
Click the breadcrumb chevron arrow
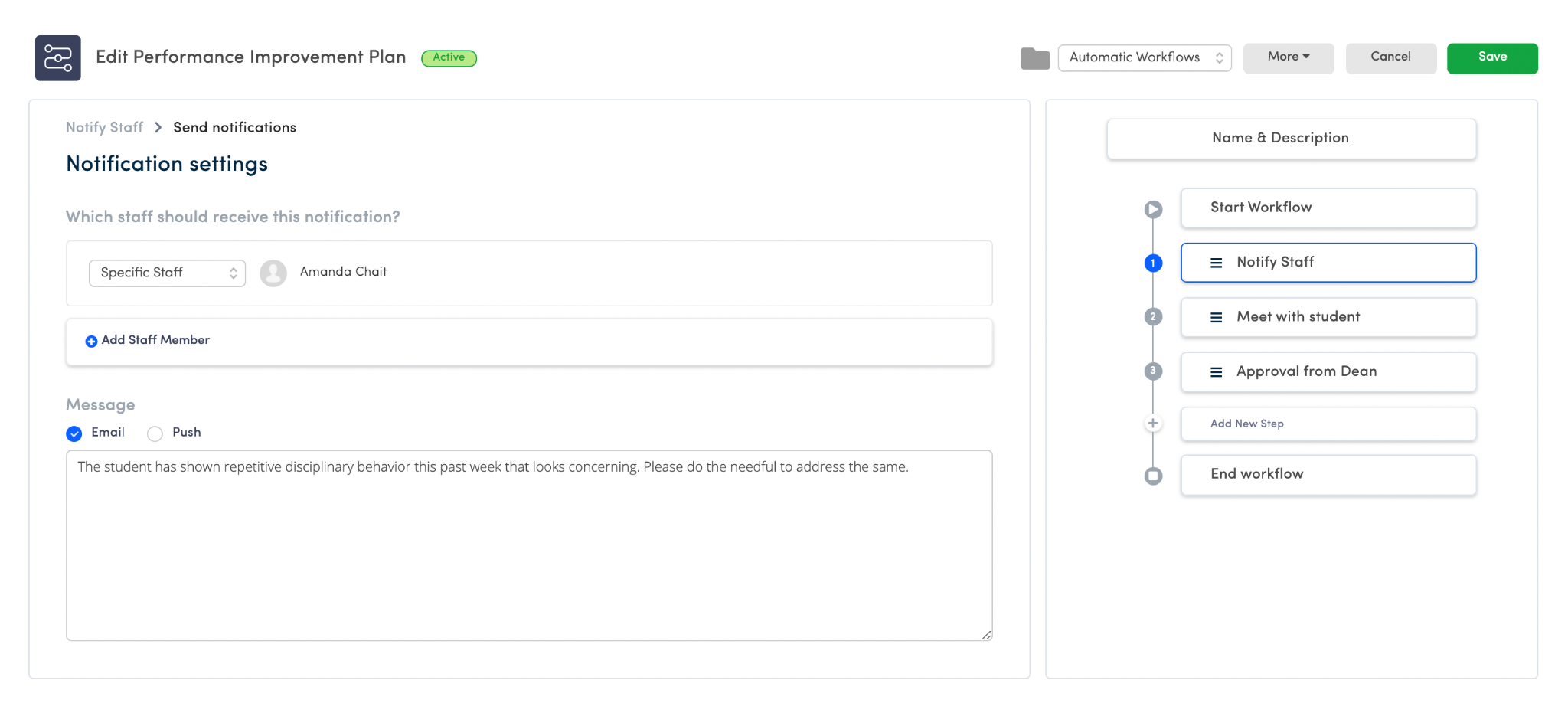[158, 127]
